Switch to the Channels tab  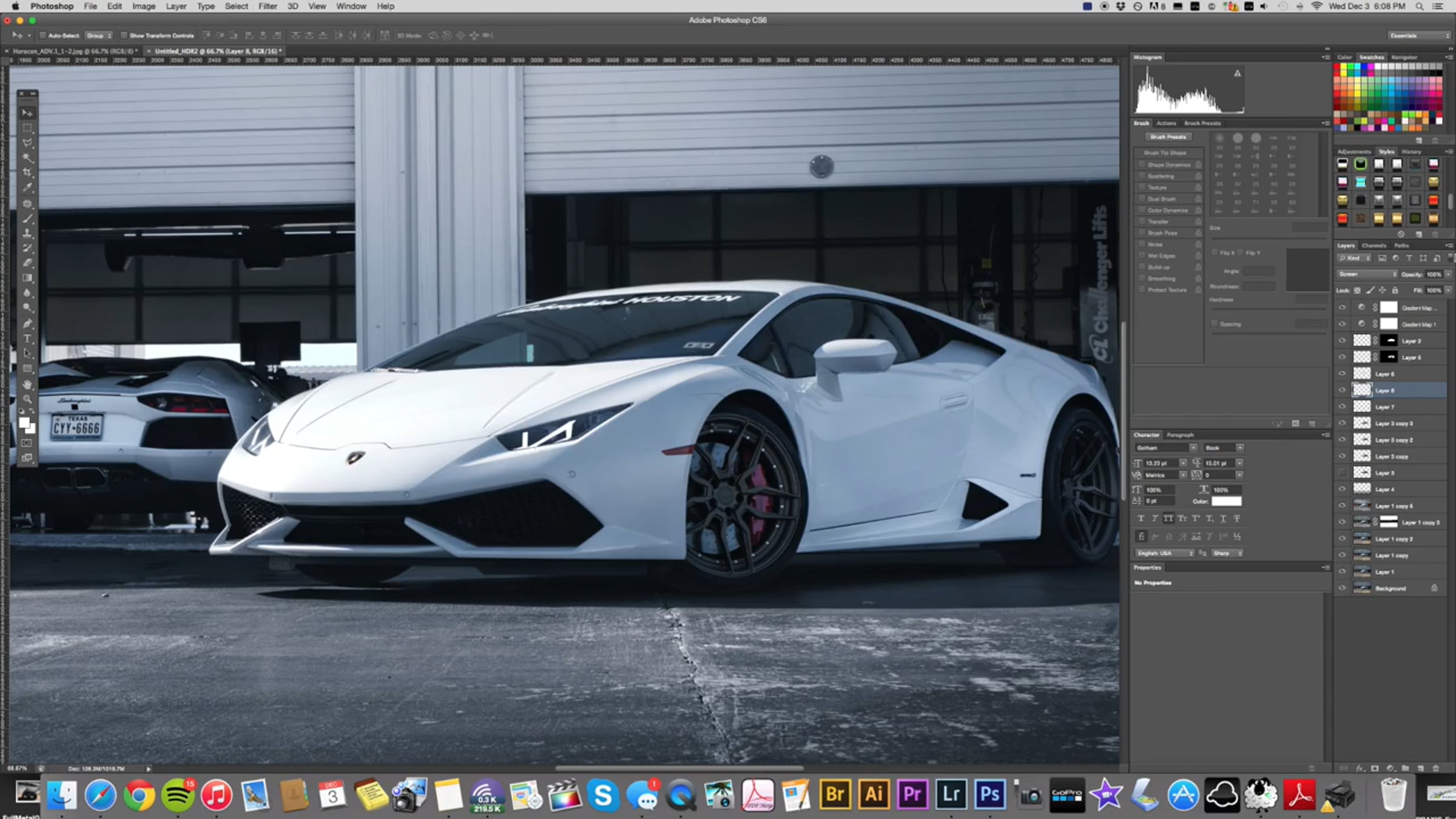(x=1373, y=246)
